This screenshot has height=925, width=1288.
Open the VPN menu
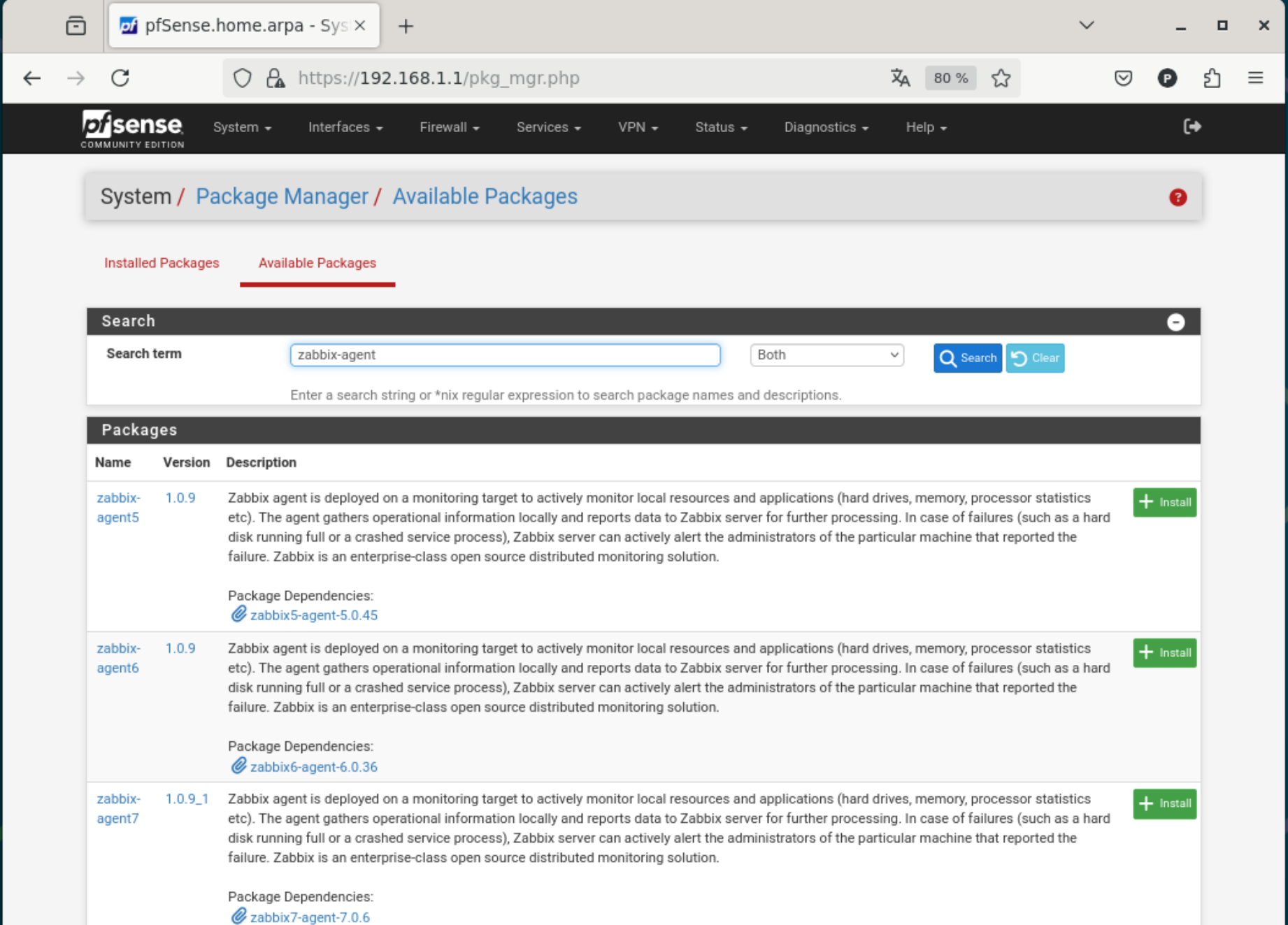click(638, 127)
